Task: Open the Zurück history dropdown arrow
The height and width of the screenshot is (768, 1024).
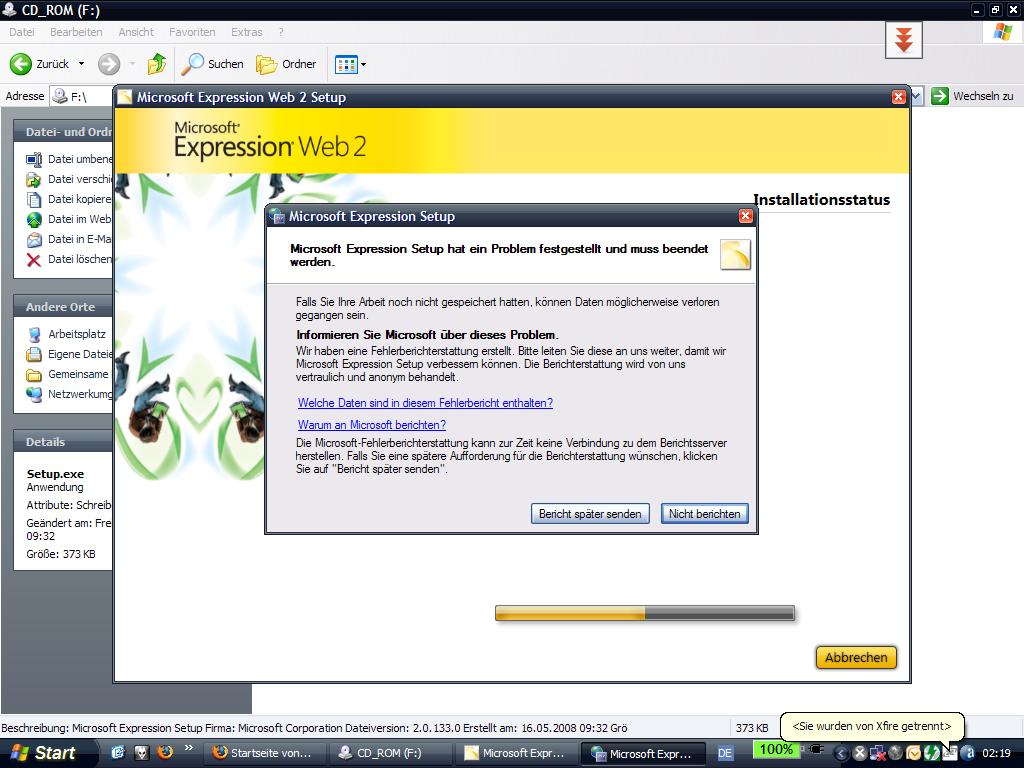Action: coord(81,64)
